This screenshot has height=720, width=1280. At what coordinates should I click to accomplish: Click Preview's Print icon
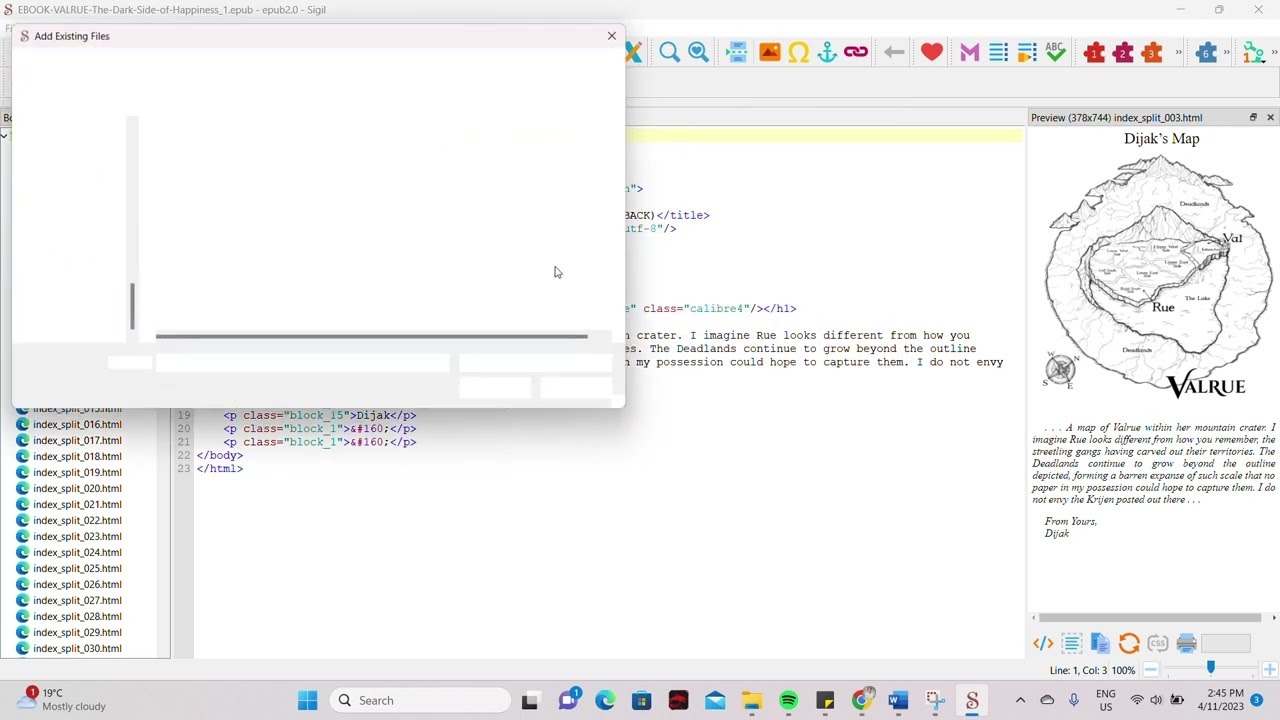click(x=1187, y=644)
